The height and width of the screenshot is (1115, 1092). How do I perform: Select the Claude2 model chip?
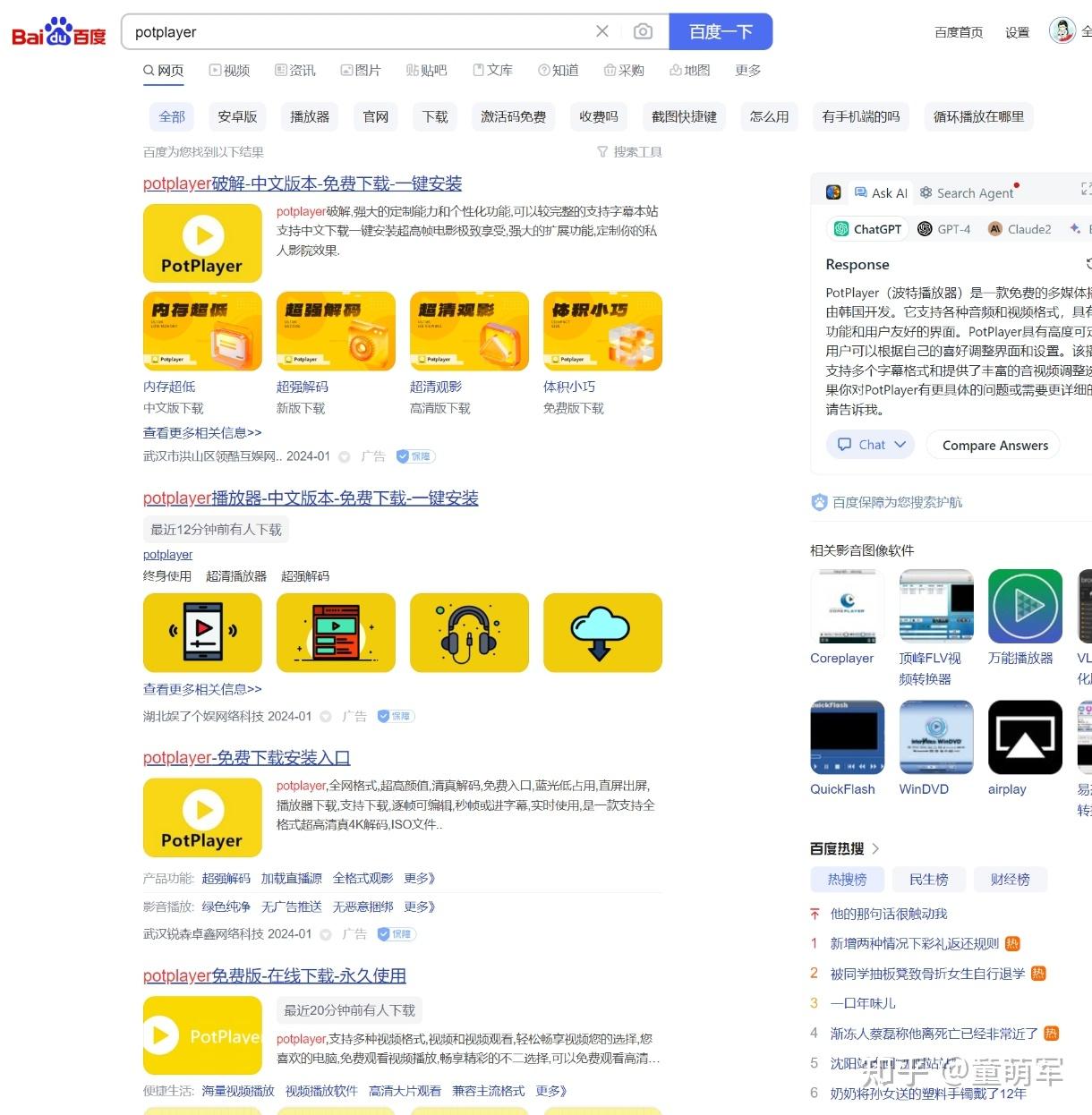1019,229
